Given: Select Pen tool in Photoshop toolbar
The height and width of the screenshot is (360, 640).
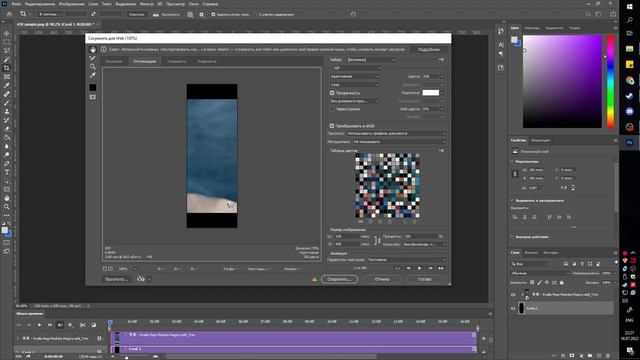Looking at the screenshot, I should click(x=7, y=163).
